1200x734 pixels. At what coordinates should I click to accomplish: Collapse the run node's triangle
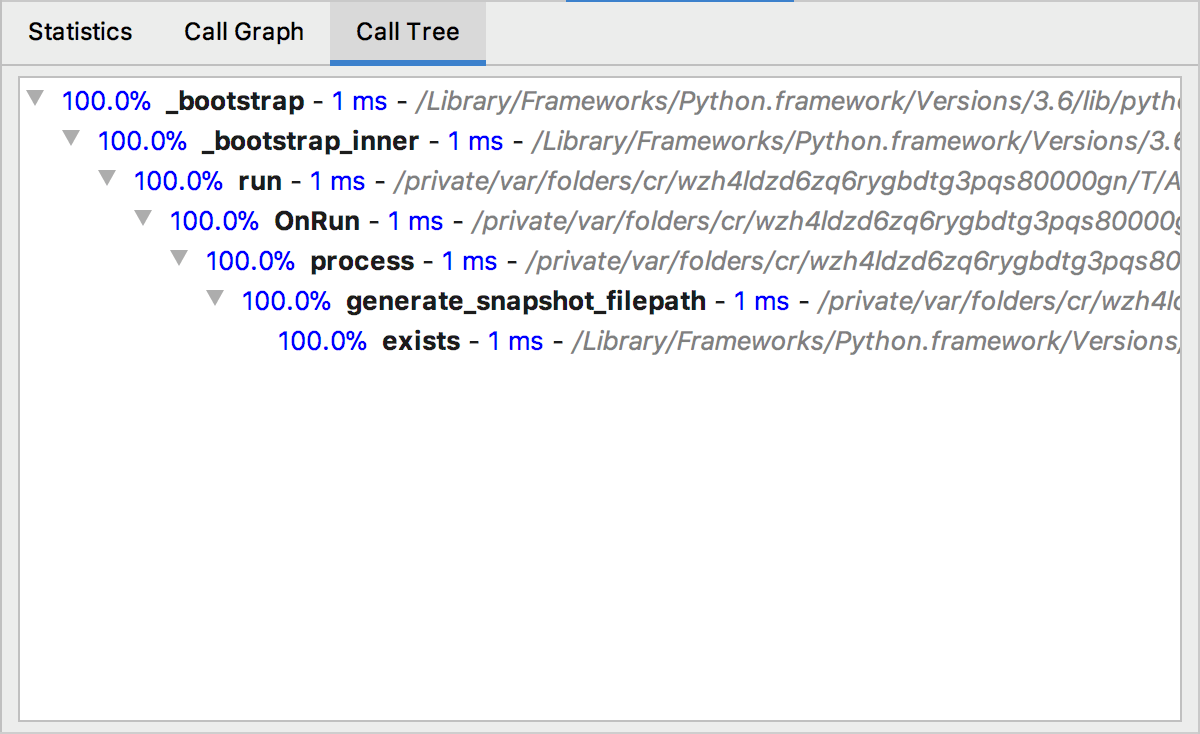click(107, 180)
